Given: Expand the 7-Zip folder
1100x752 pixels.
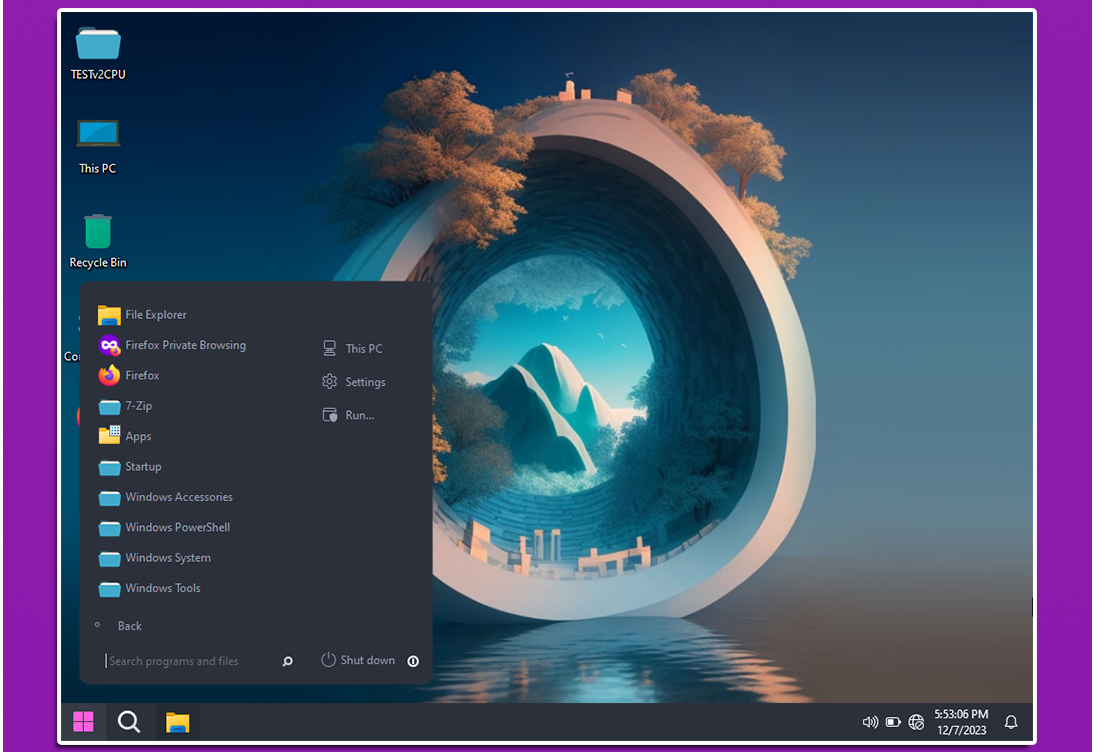Looking at the screenshot, I should coord(138,406).
